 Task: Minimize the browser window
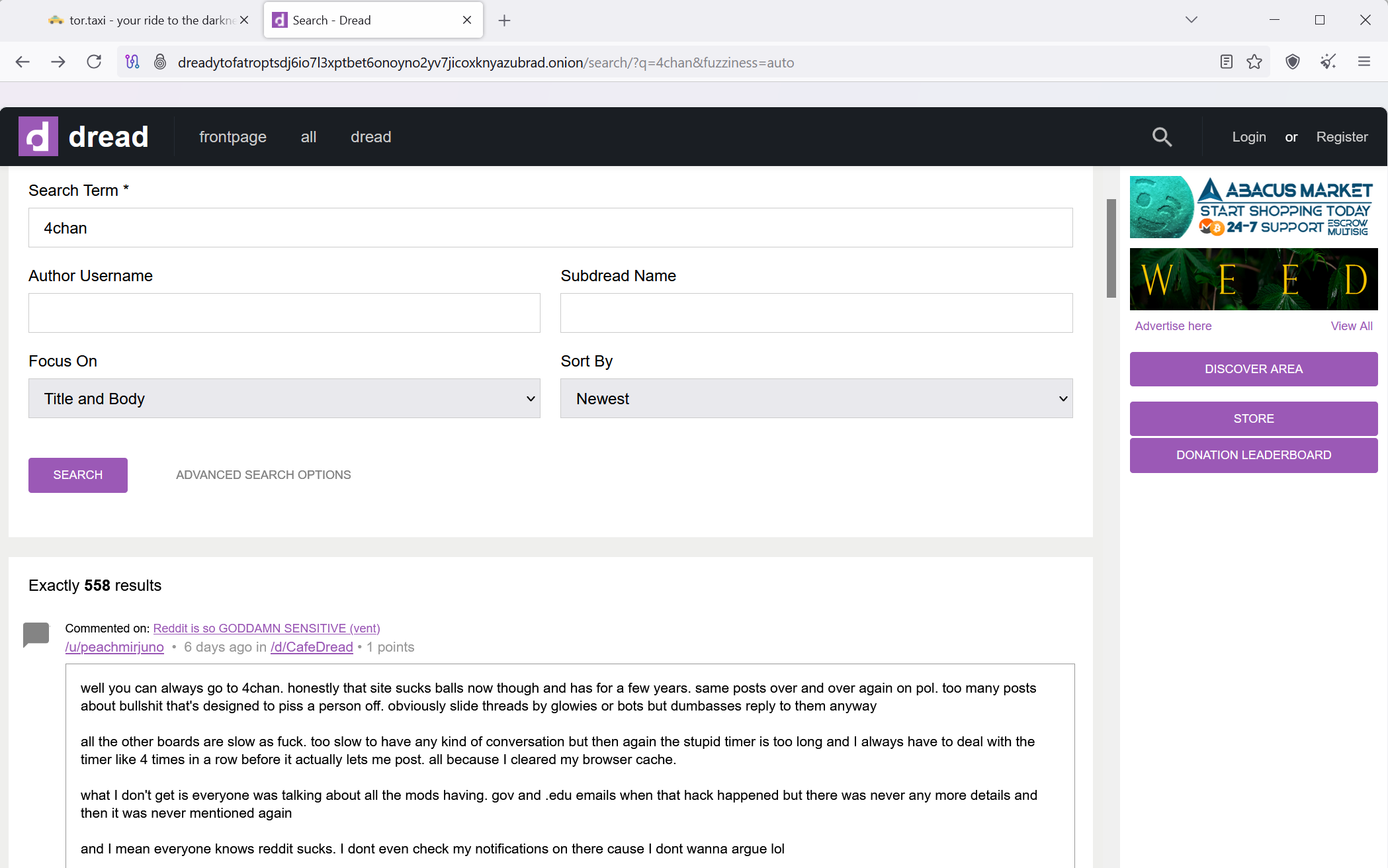pyautogui.click(x=1275, y=20)
